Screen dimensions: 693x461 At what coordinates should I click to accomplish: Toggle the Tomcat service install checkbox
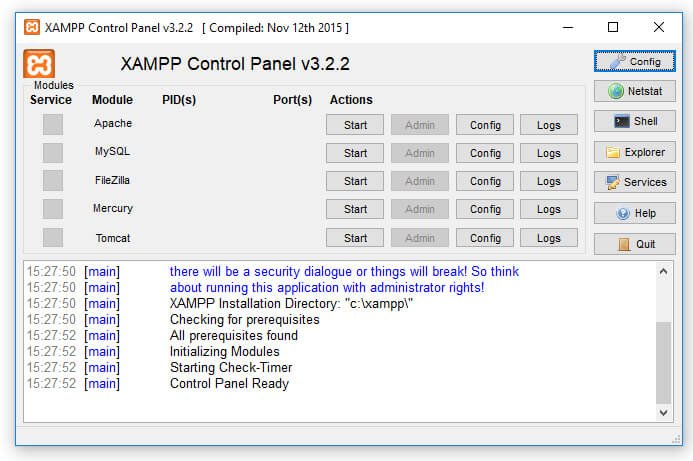click(52, 238)
